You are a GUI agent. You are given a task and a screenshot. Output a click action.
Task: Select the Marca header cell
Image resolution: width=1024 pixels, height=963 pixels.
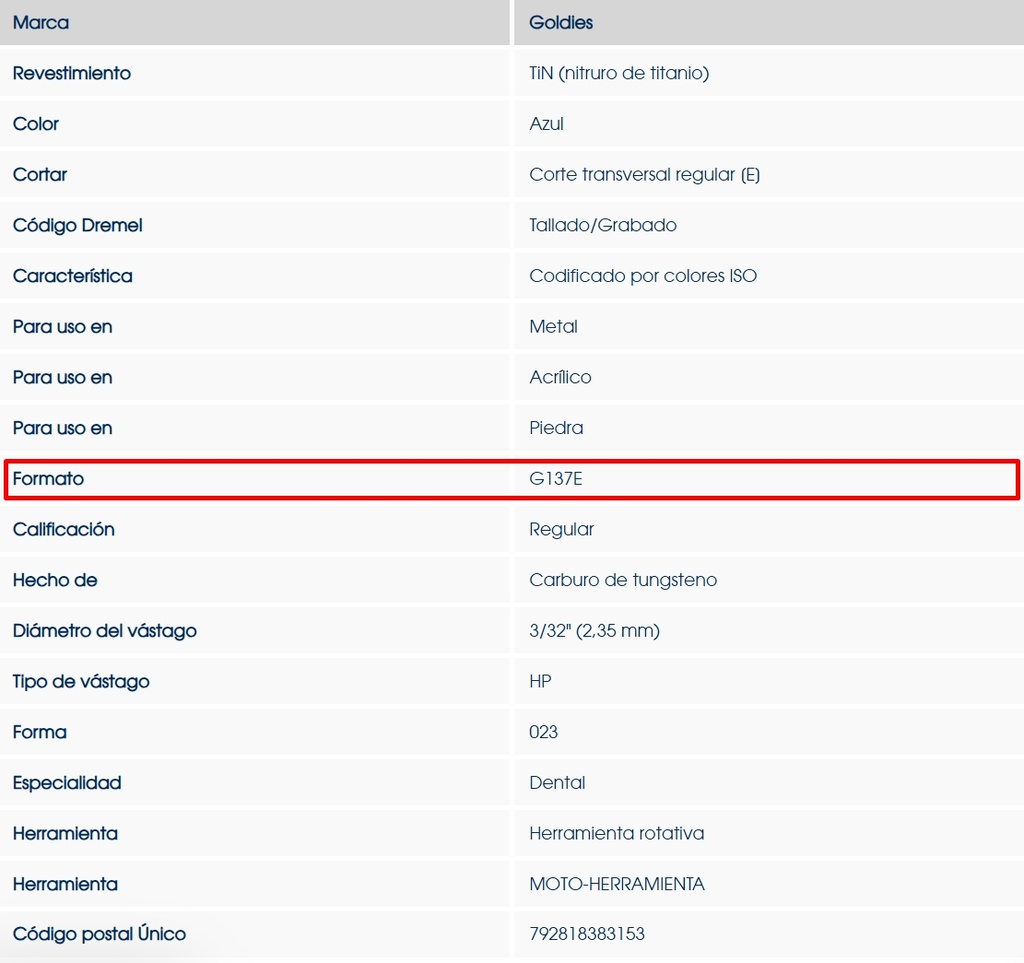(41, 22)
